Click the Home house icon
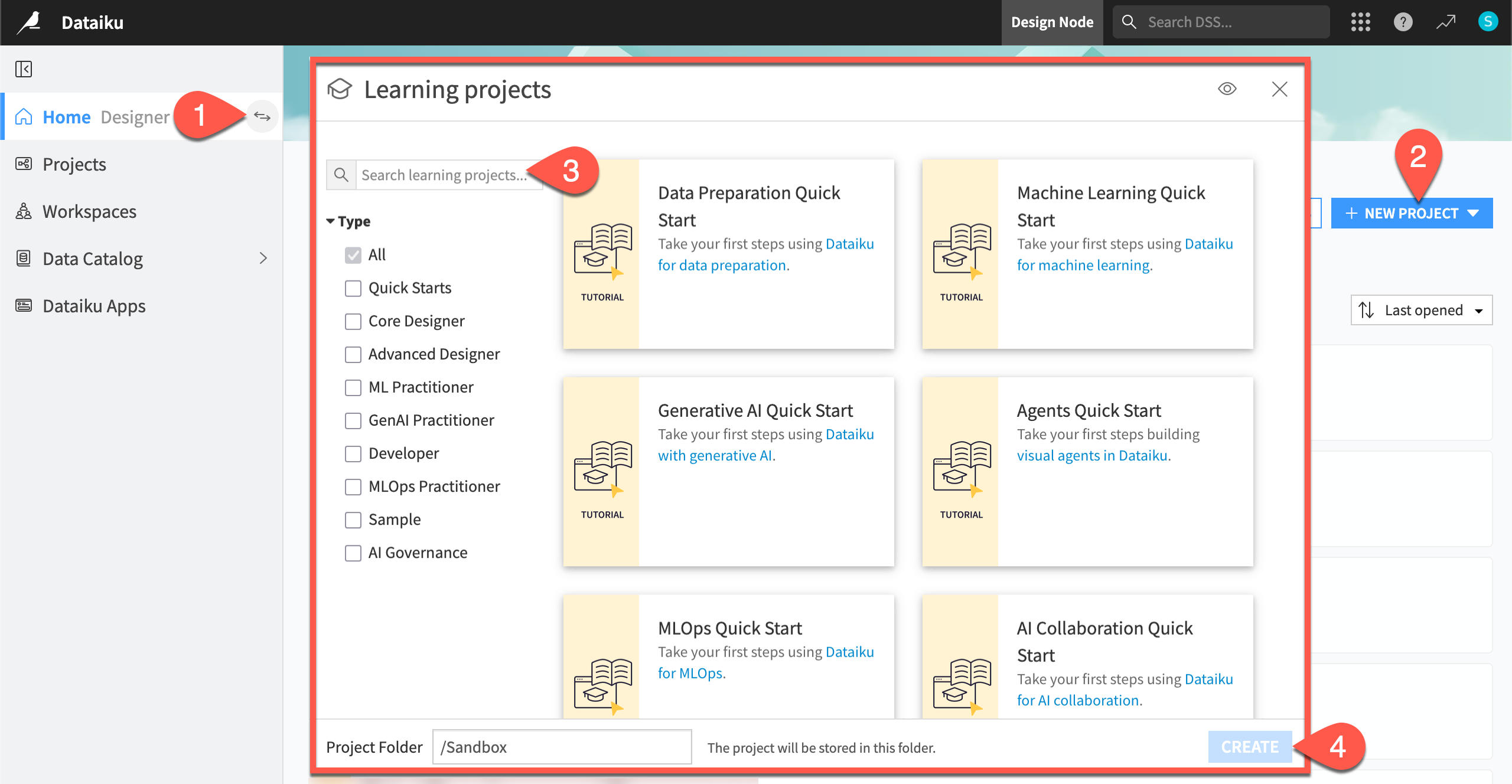Image resolution: width=1512 pixels, height=784 pixels. click(x=24, y=116)
